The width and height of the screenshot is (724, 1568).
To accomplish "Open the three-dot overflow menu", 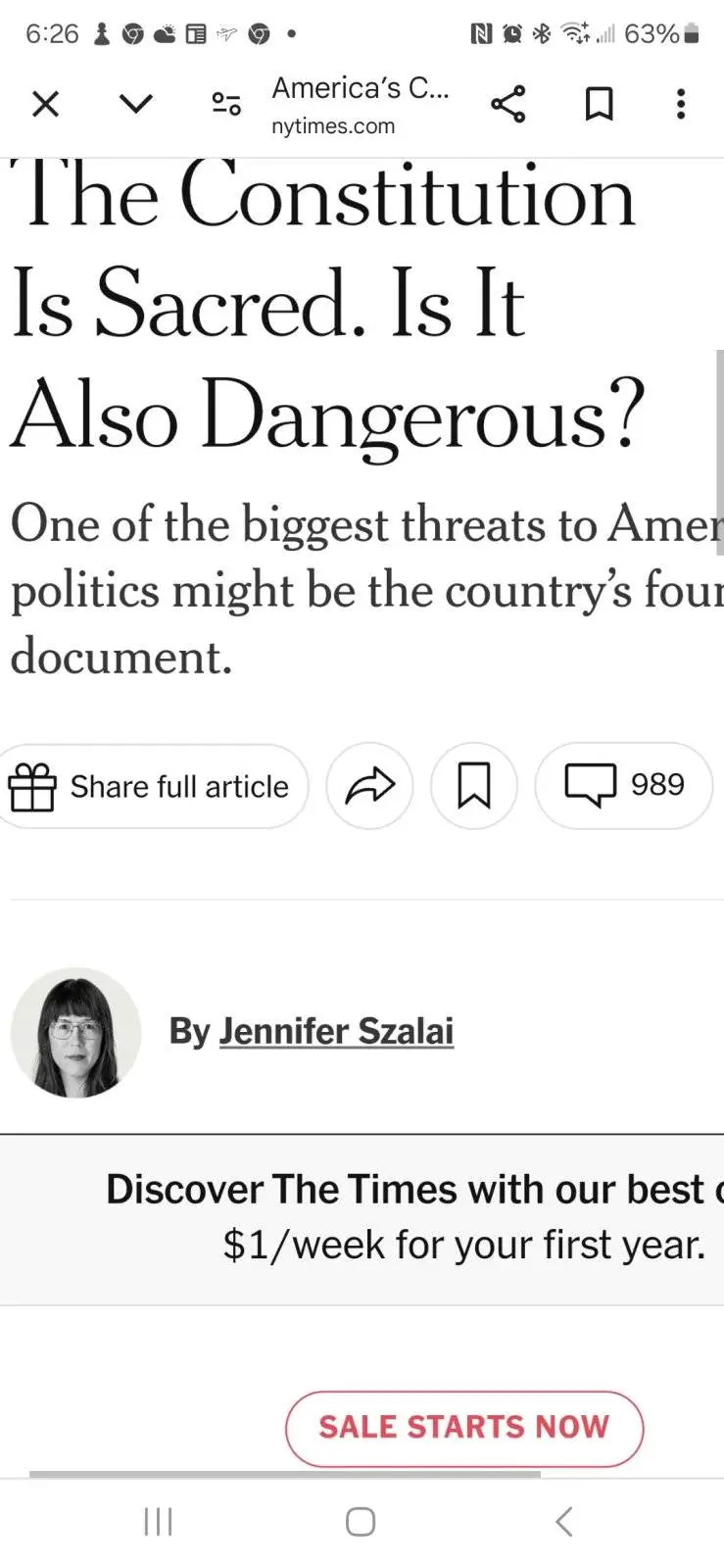I will [x=681, y=104].
